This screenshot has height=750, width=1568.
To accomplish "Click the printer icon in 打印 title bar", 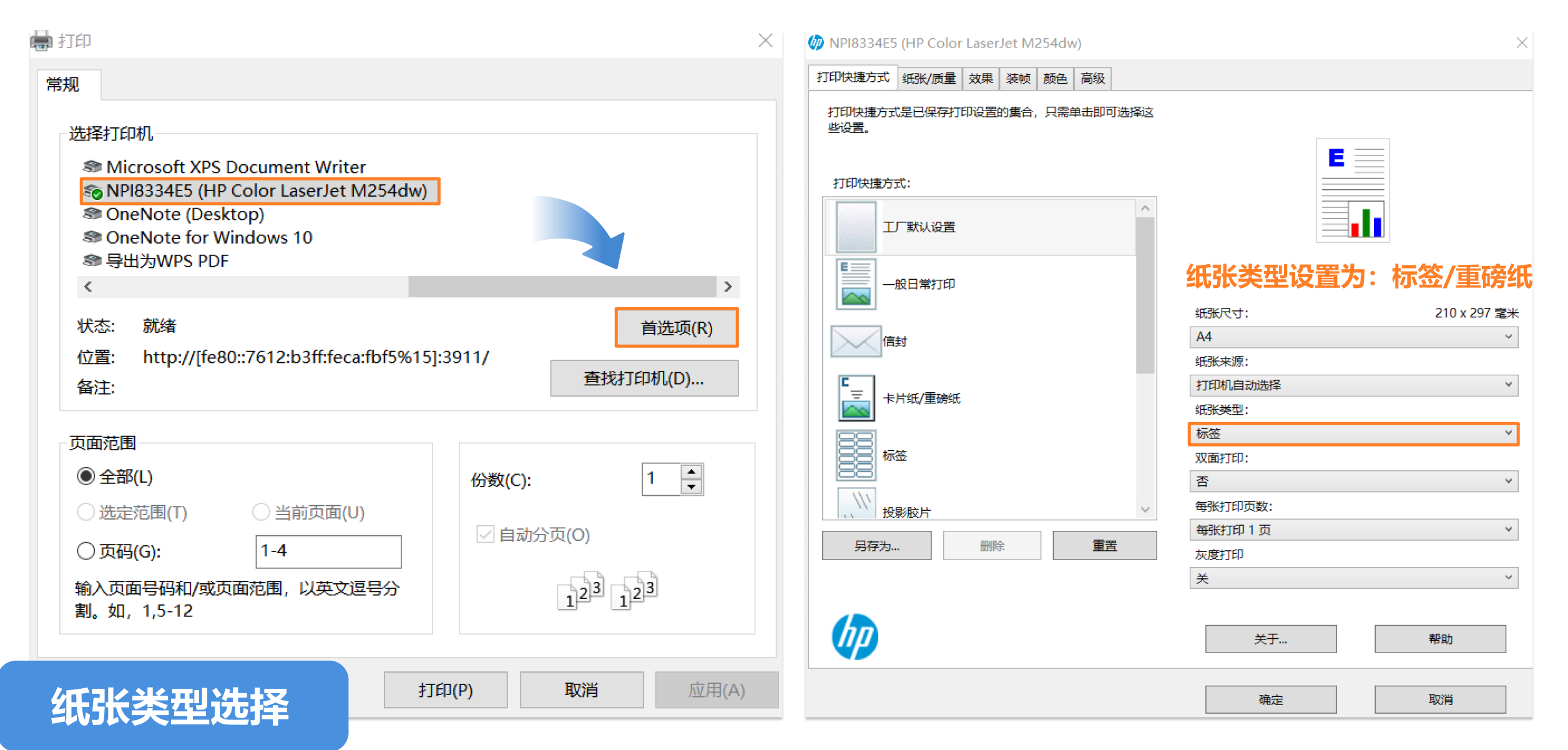I will [x=41, y=41].
